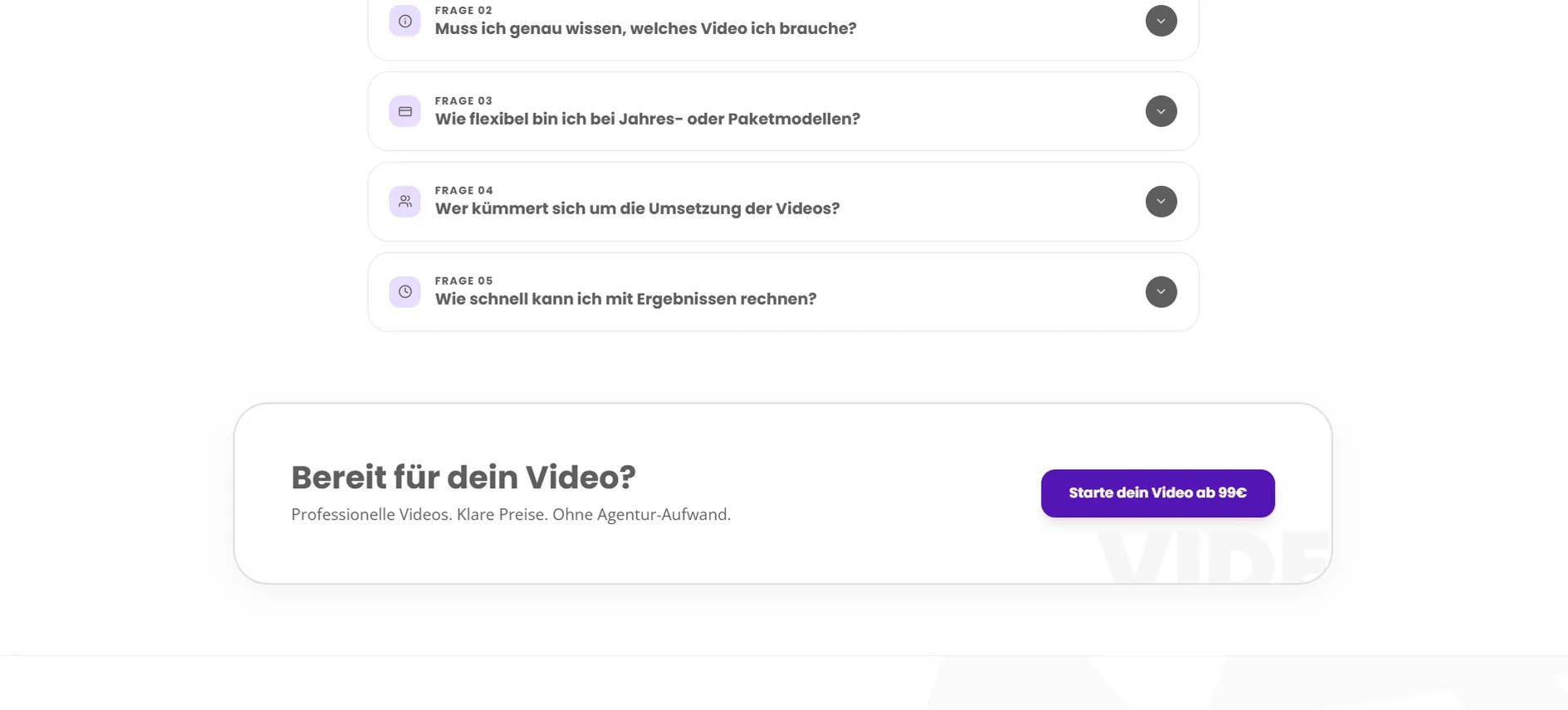Click the people icon beside Frage 04
The image size is (1568, 710).
tap(404, 201)
